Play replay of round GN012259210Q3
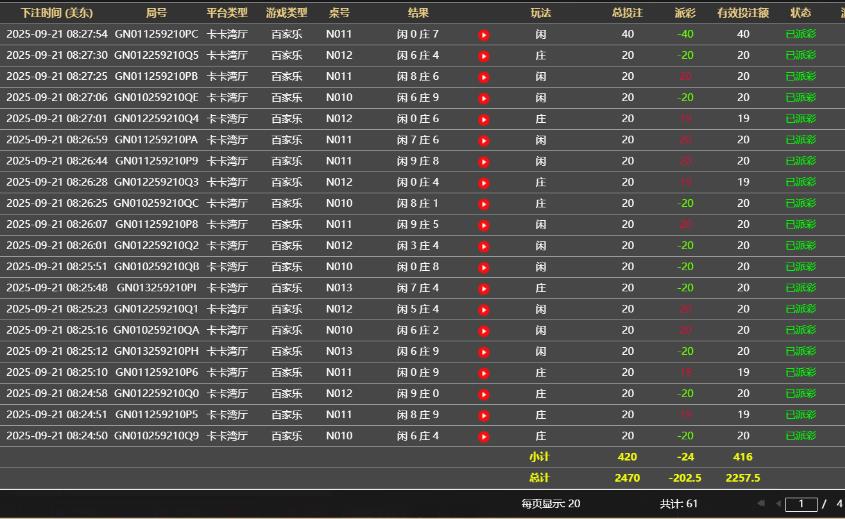Viewport: 845px width, 519px height. (484, 183)
